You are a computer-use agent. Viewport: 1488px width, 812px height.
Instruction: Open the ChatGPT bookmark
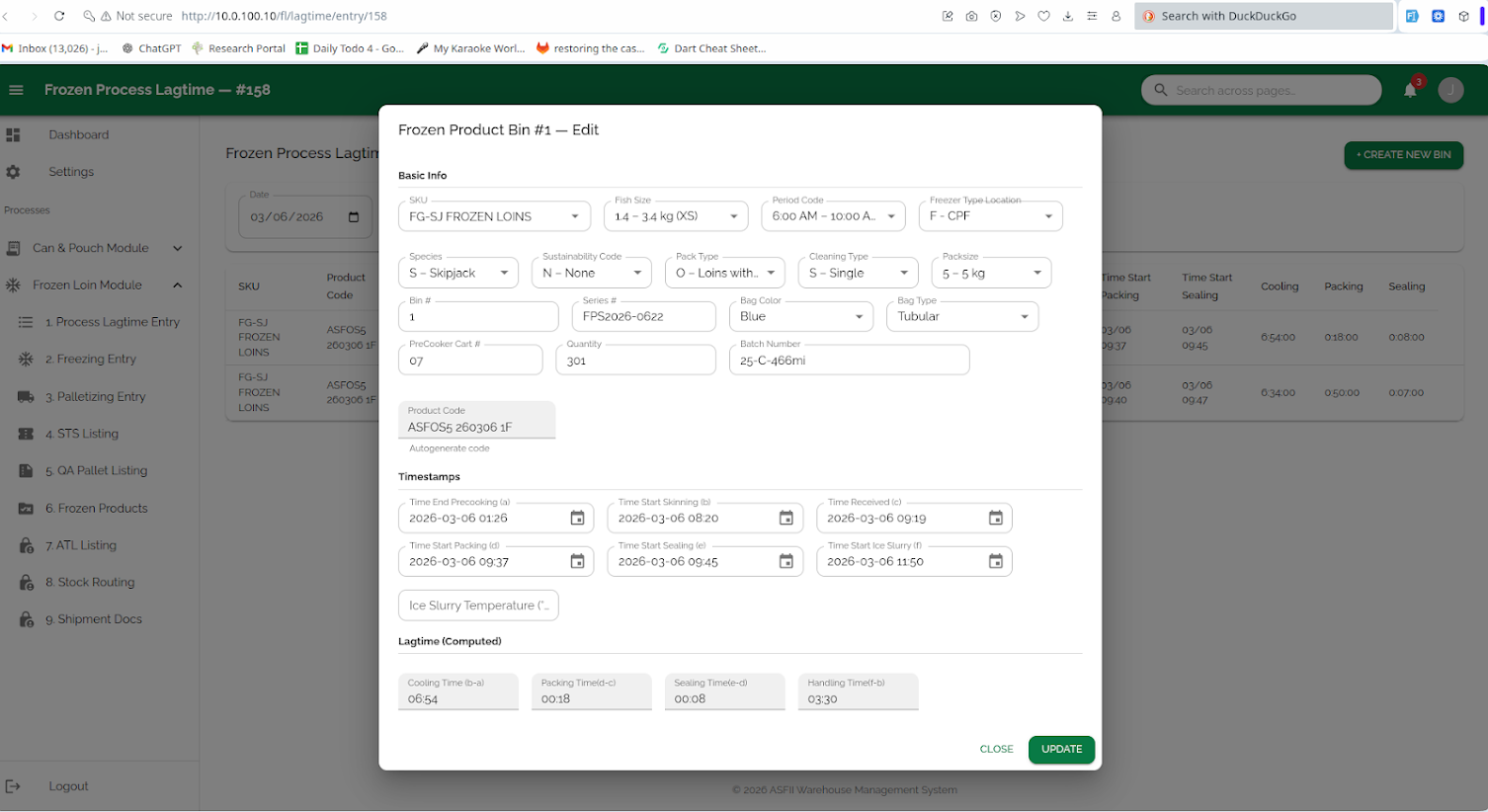151,48
